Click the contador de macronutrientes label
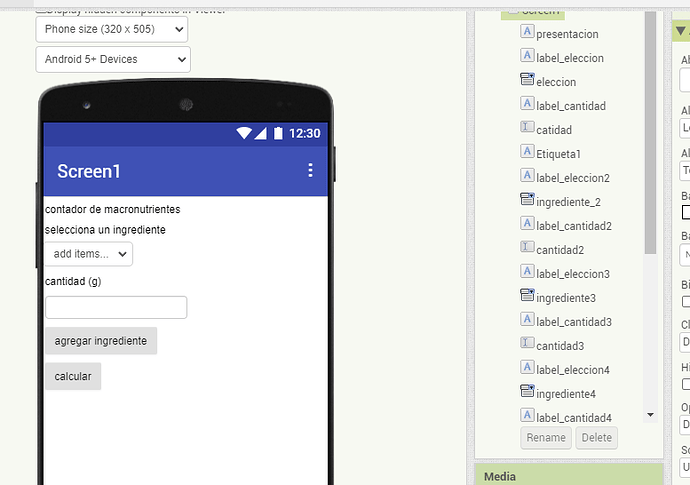 tap(113, 209)
